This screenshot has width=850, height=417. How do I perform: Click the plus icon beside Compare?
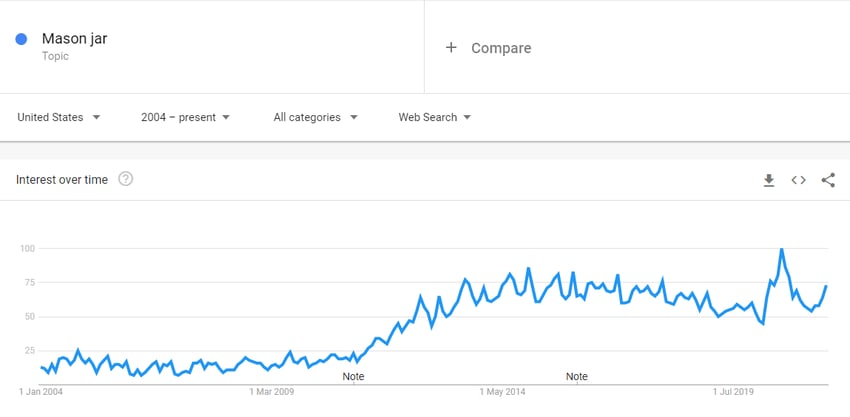click(451, 48)
